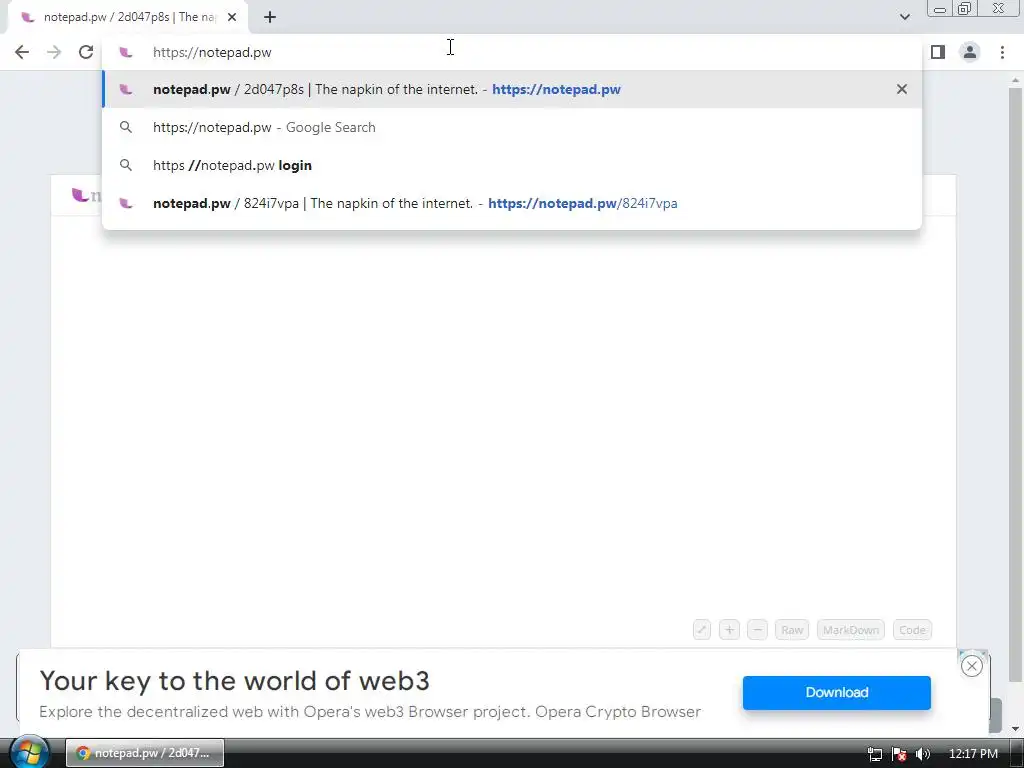Go back with the browser back arrow
The width and height of the screenshot is (1024, 768).
(22, 52)
